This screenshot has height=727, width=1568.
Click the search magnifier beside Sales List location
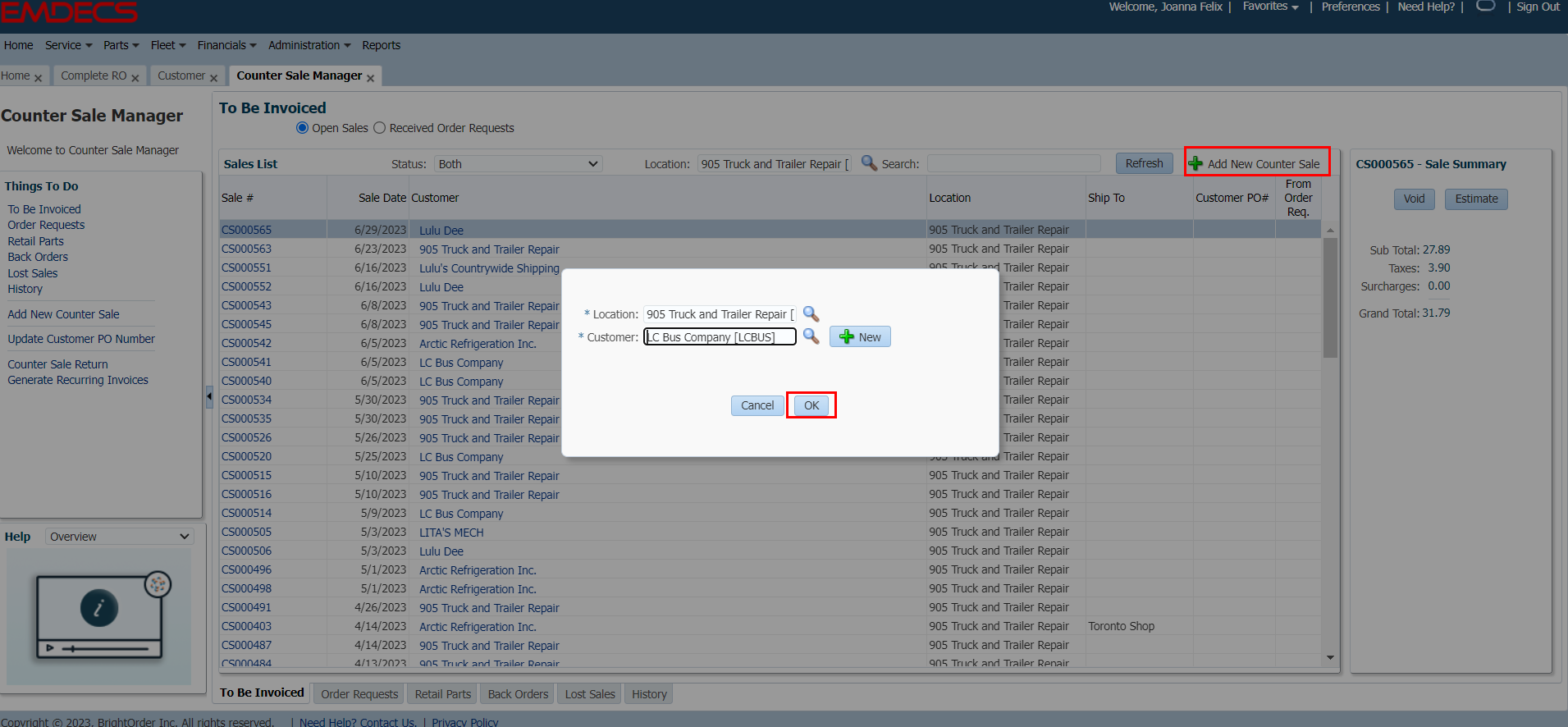coord(869,163)
